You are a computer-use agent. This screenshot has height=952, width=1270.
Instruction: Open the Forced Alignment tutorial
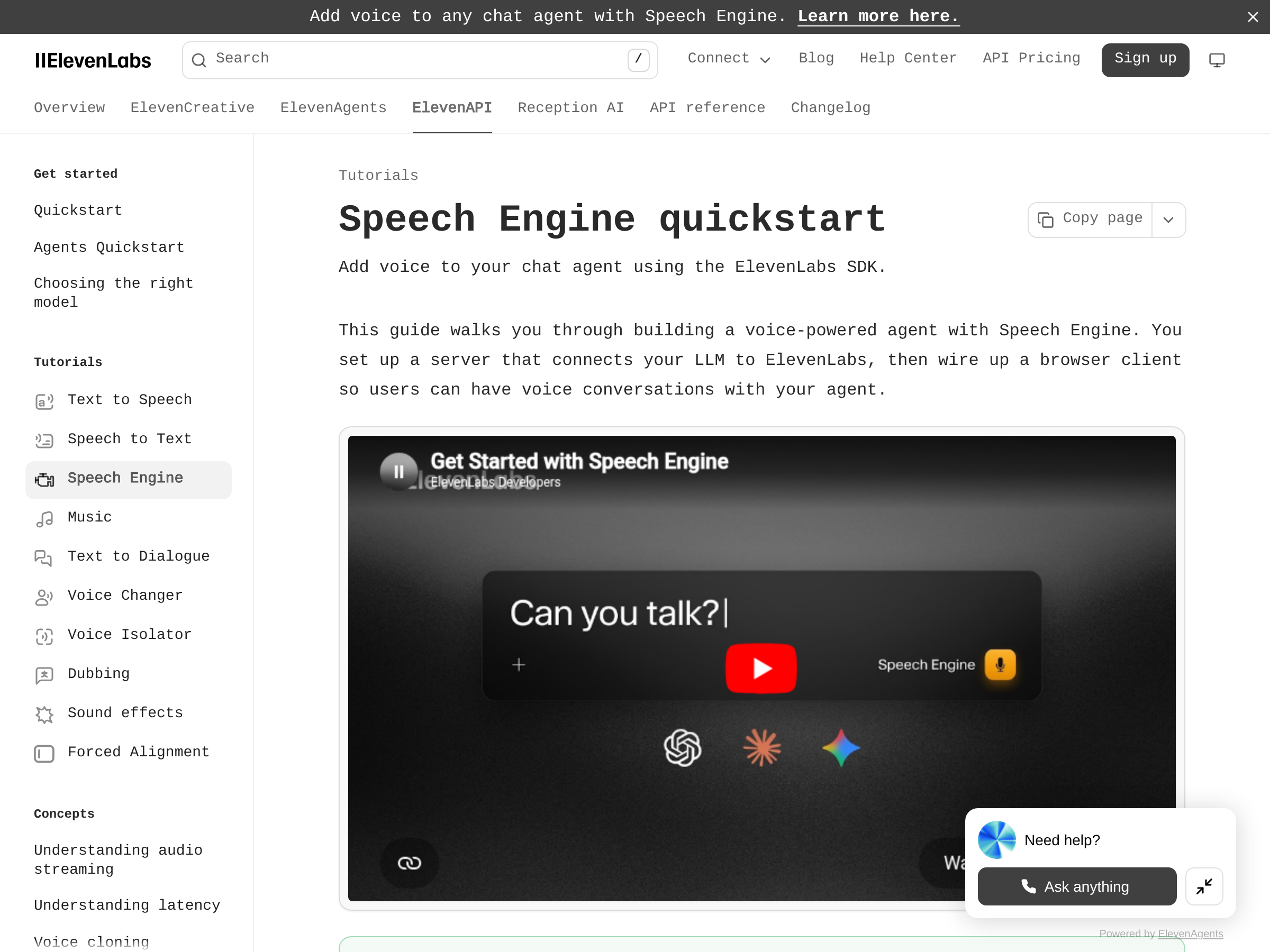tap(138, 752)
